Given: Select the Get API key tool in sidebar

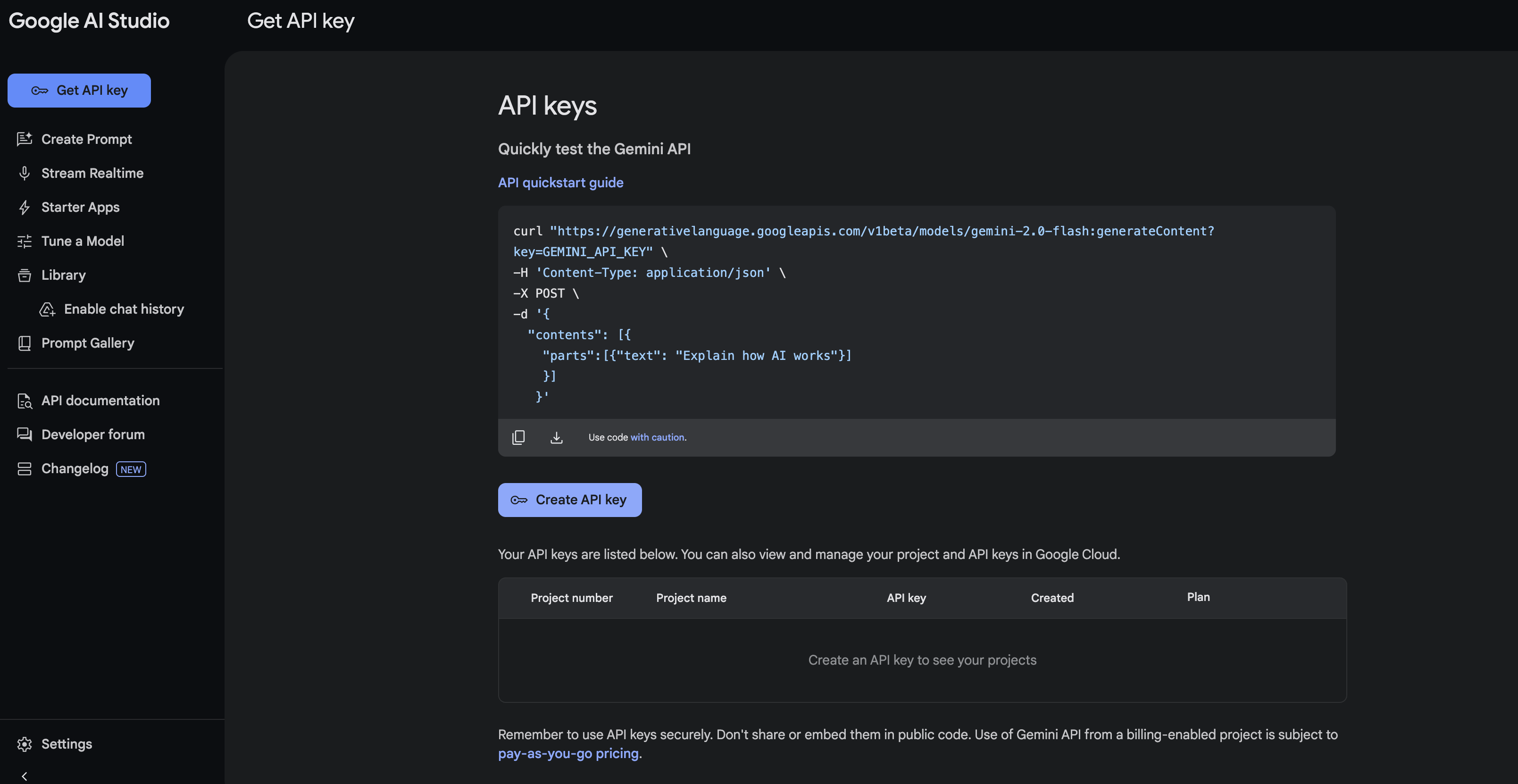Looking at the screenshot, I should [79, 90].
